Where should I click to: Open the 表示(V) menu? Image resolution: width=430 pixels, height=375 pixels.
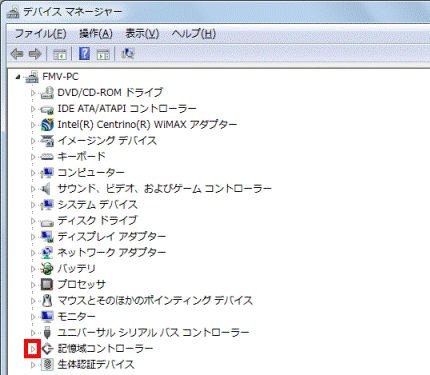[142, 34]
